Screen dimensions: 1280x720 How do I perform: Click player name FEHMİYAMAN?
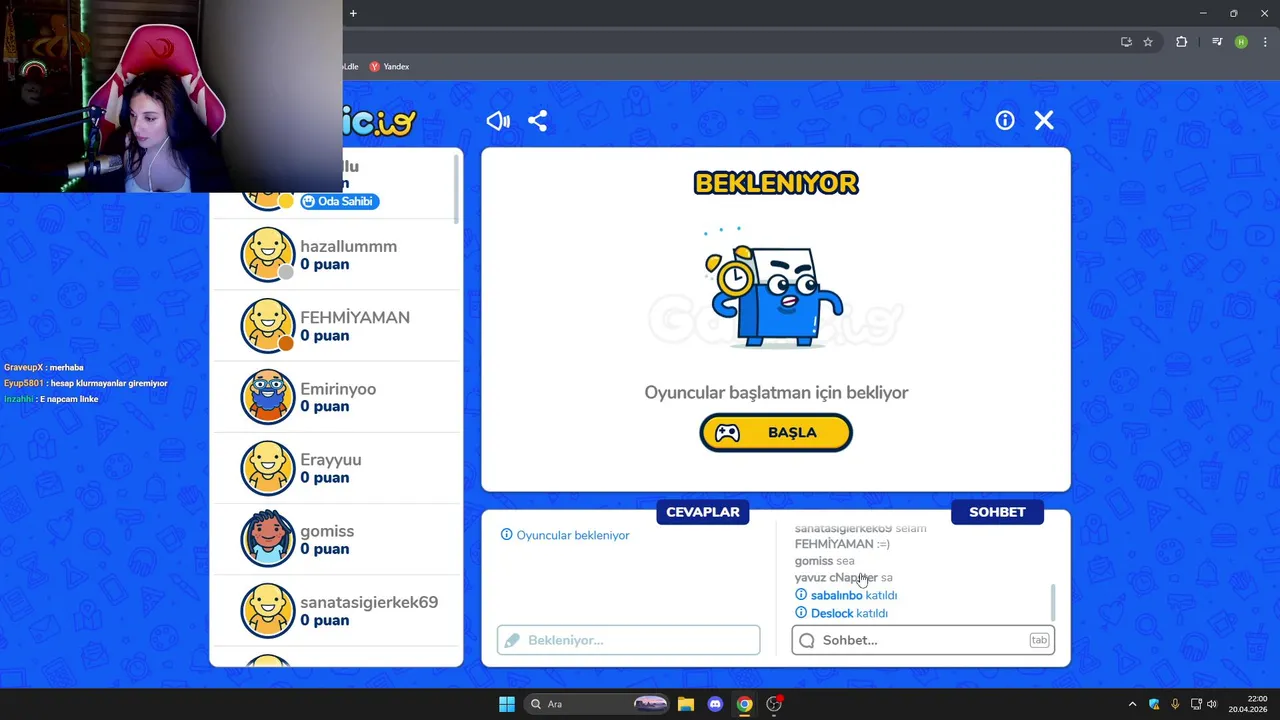355,317
